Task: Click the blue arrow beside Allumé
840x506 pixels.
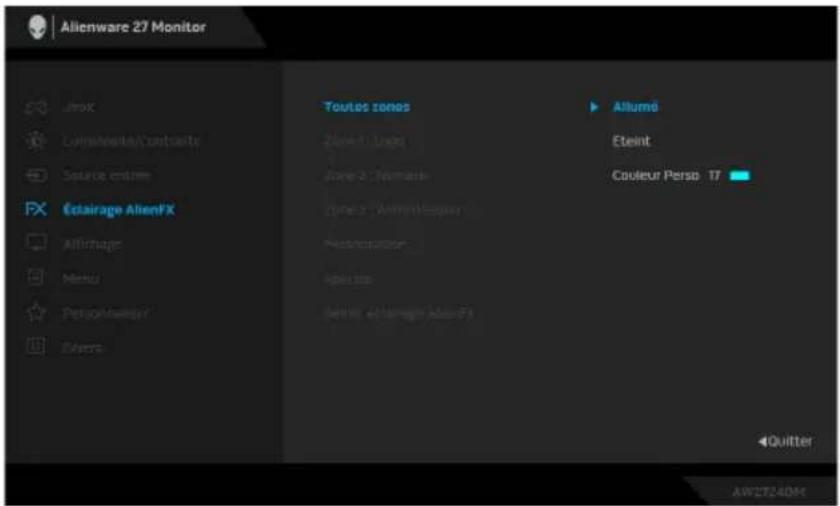Action: tap(594, 107)
